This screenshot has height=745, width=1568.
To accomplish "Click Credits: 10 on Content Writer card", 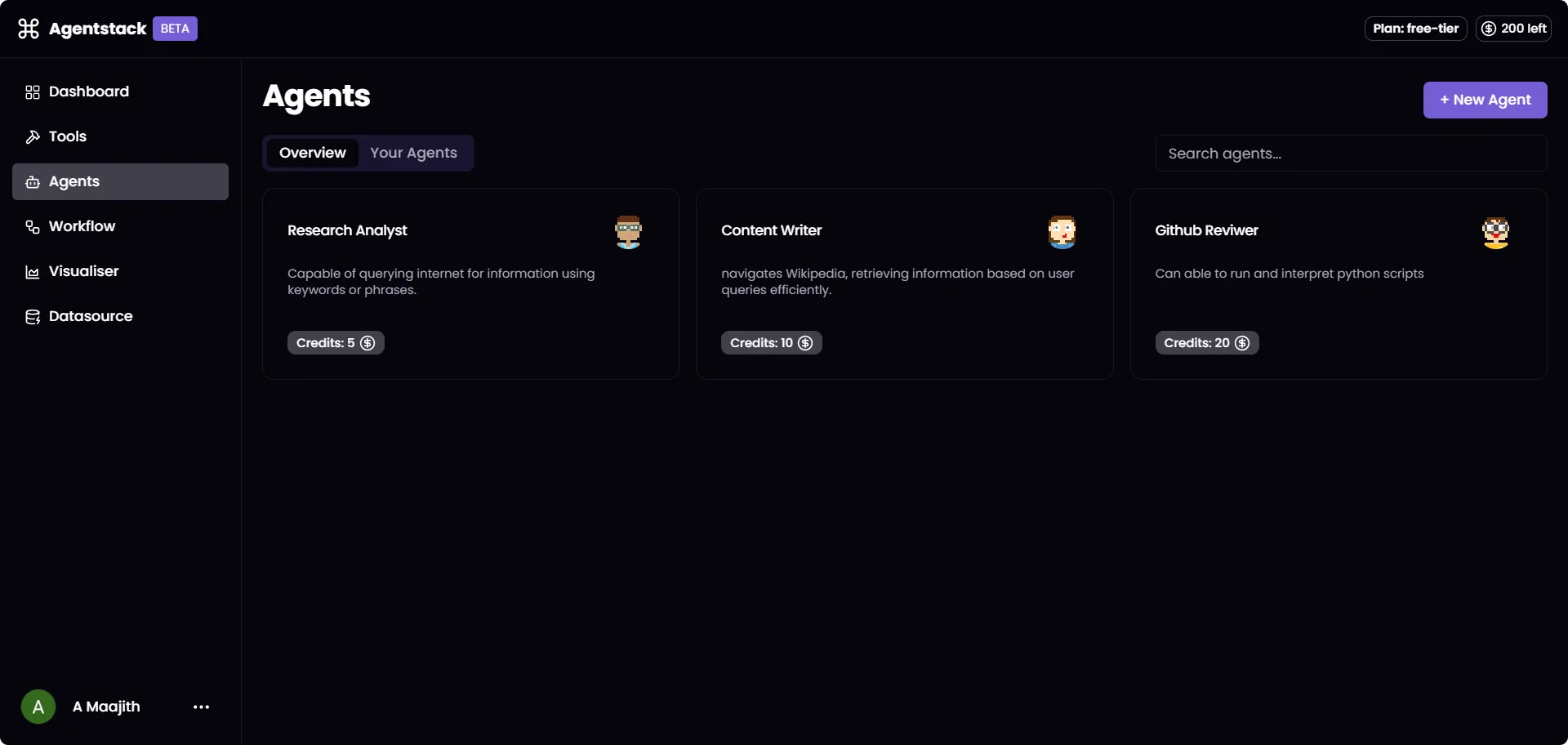I will tap(771, 342).
